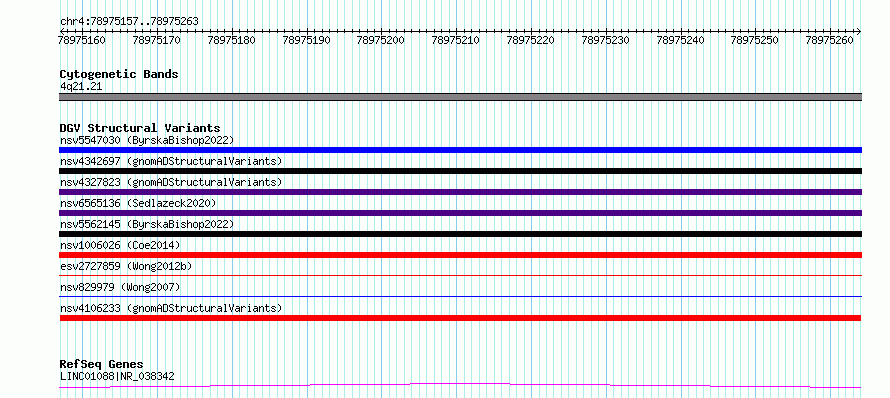Select the purple nsv4327823 variant bar

460,192
